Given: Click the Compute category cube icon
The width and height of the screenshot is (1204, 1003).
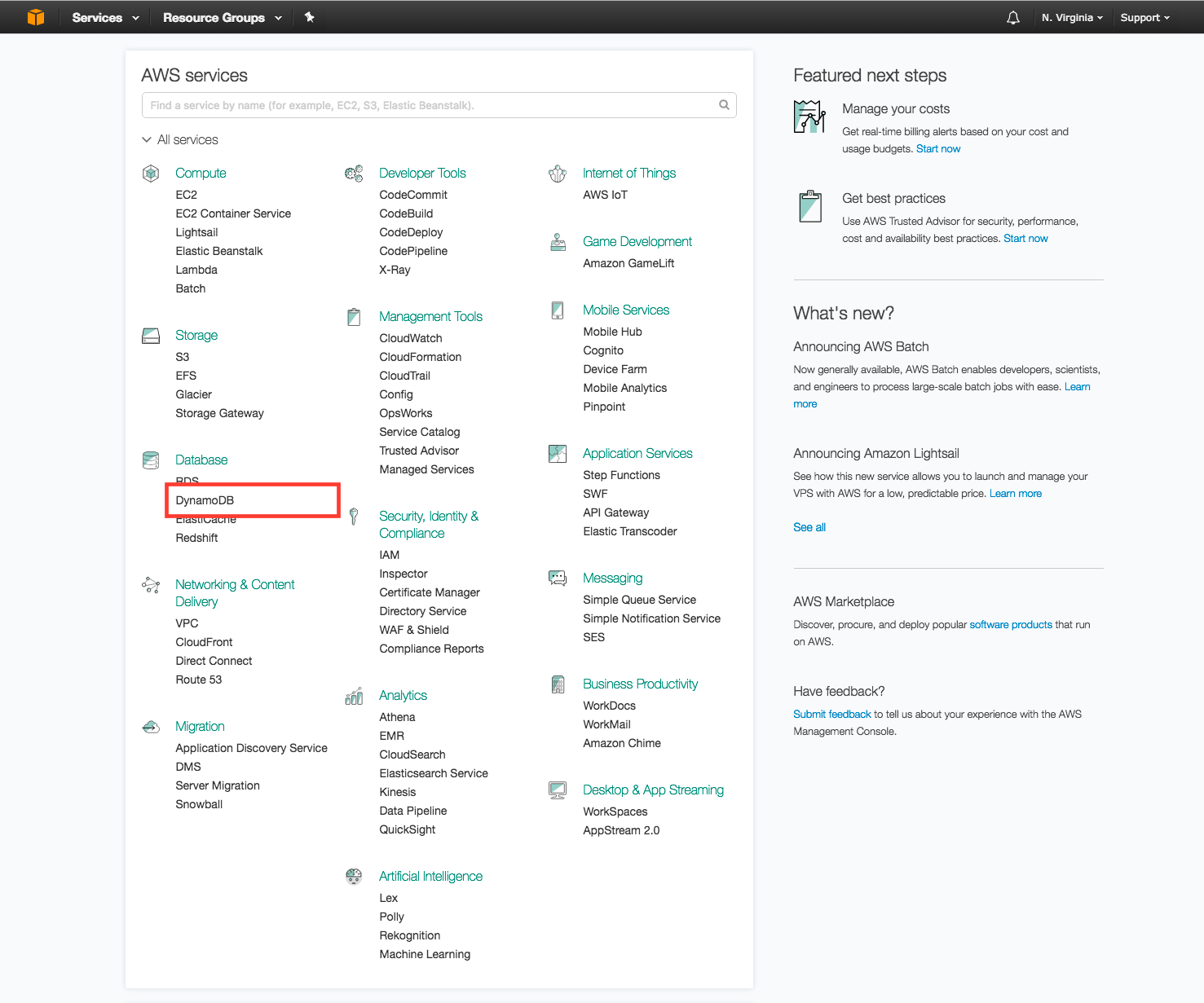Looking at the screenshot, I should coord(151,173).
